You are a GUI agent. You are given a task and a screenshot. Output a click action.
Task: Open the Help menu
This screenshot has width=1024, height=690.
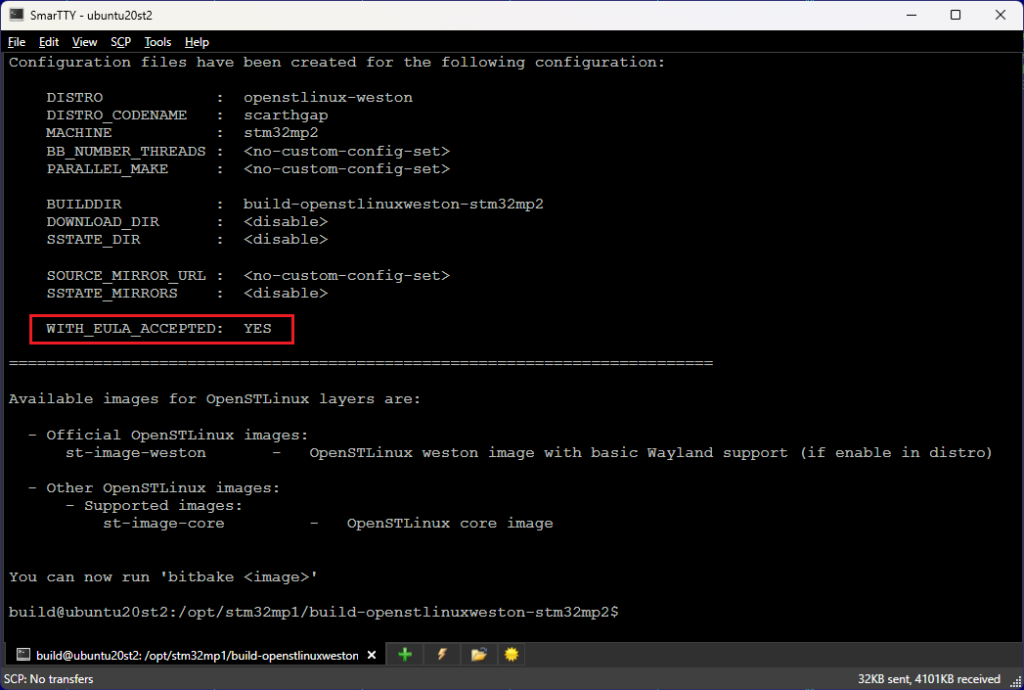coord(196,42)
